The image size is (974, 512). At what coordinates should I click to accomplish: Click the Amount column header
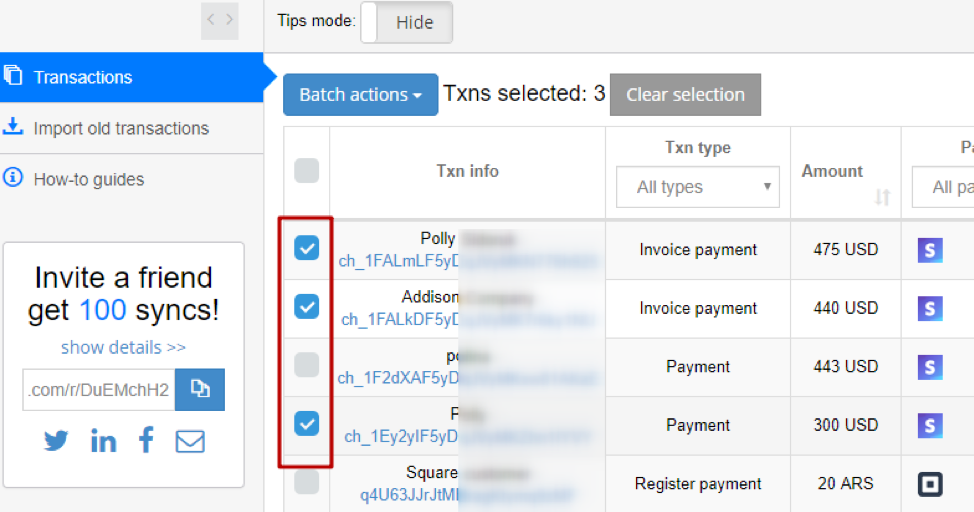pos(832,171)
